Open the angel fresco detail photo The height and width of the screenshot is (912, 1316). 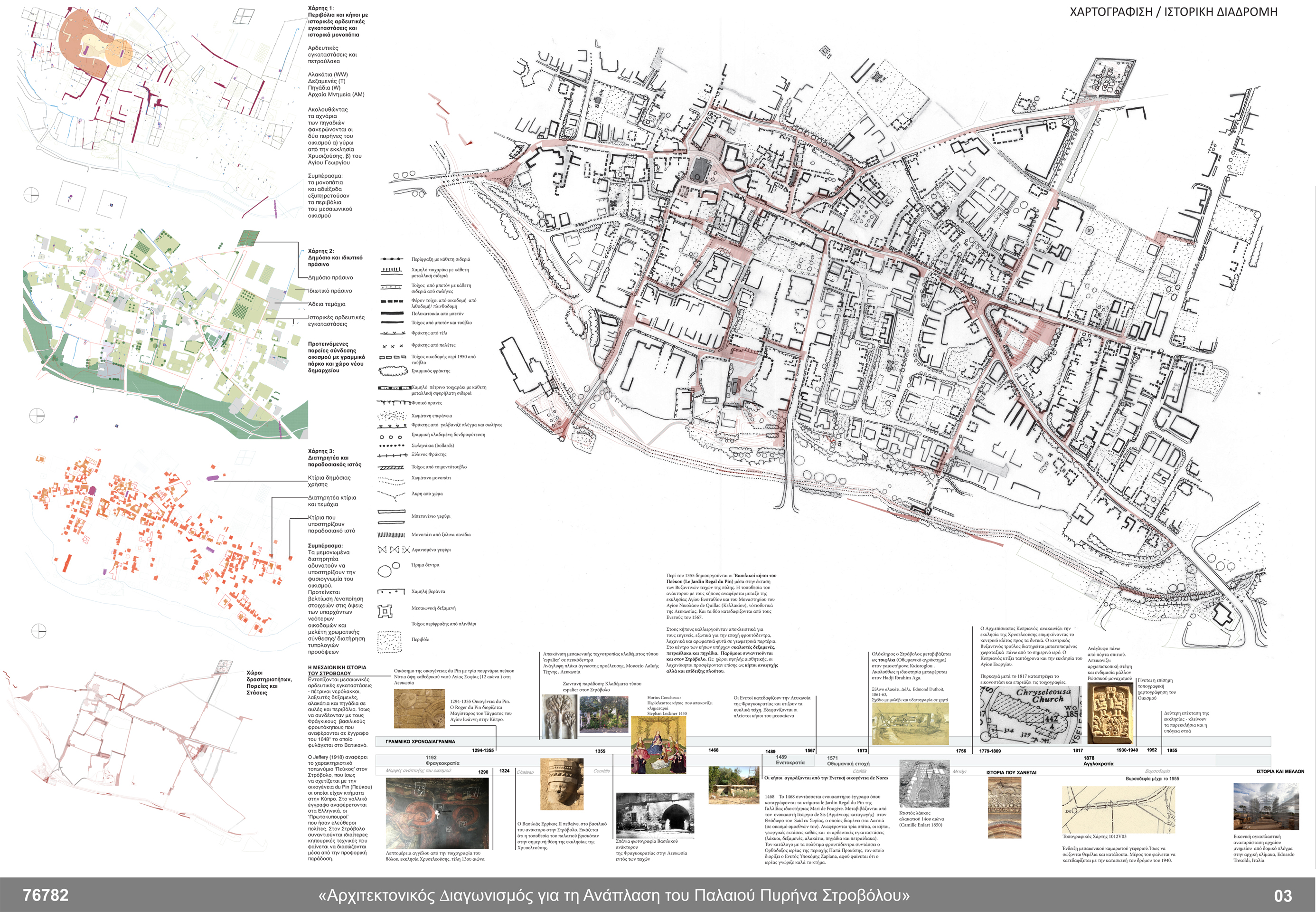(x=437, y=814)
